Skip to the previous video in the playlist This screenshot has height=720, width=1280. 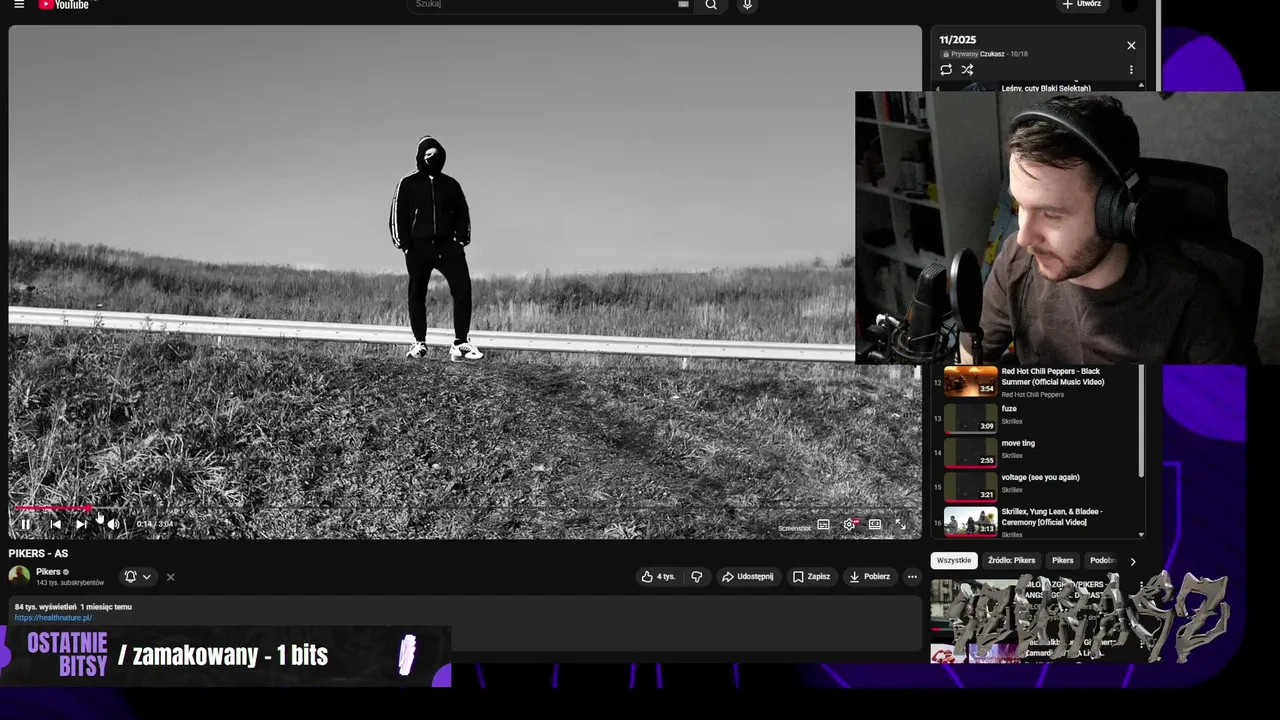point(55,524)
